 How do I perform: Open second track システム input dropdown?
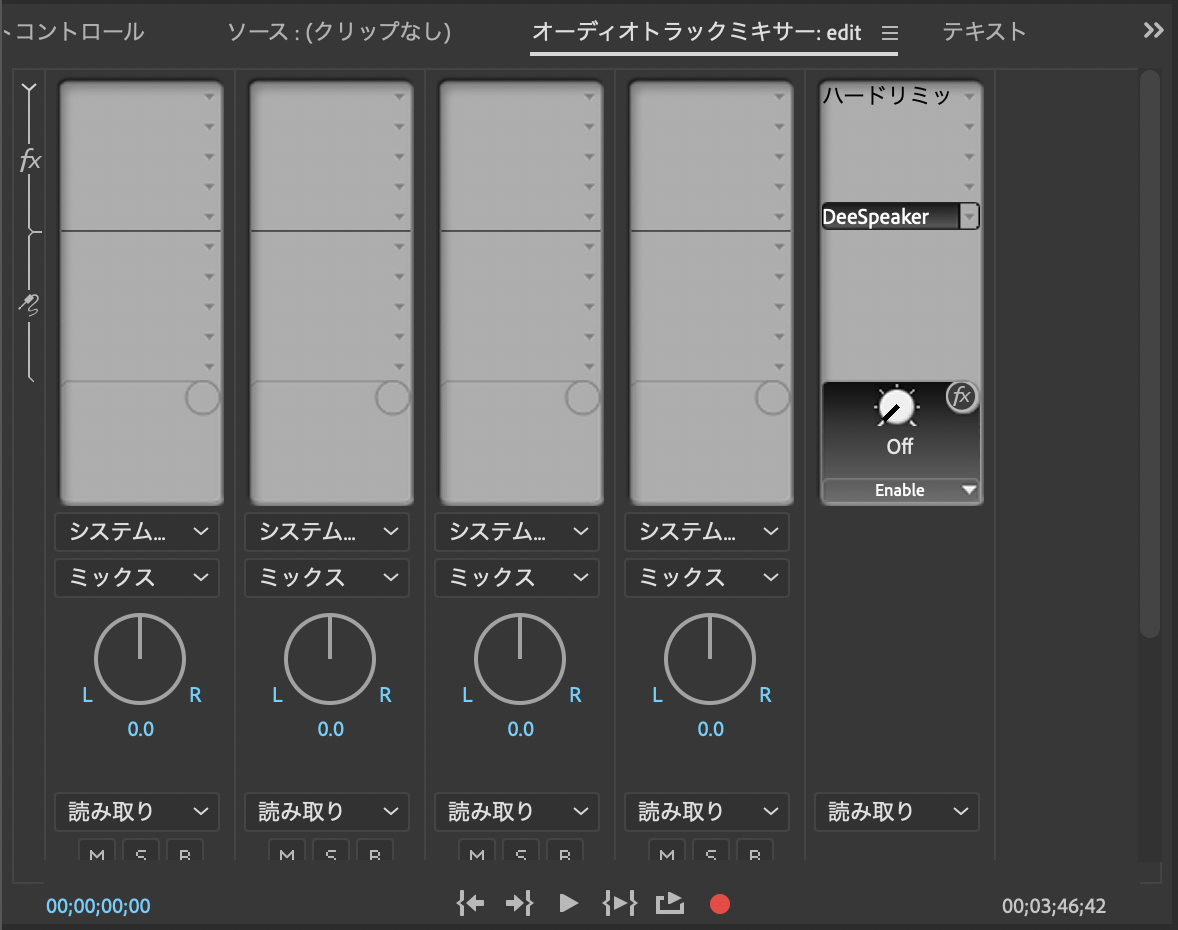327,532
